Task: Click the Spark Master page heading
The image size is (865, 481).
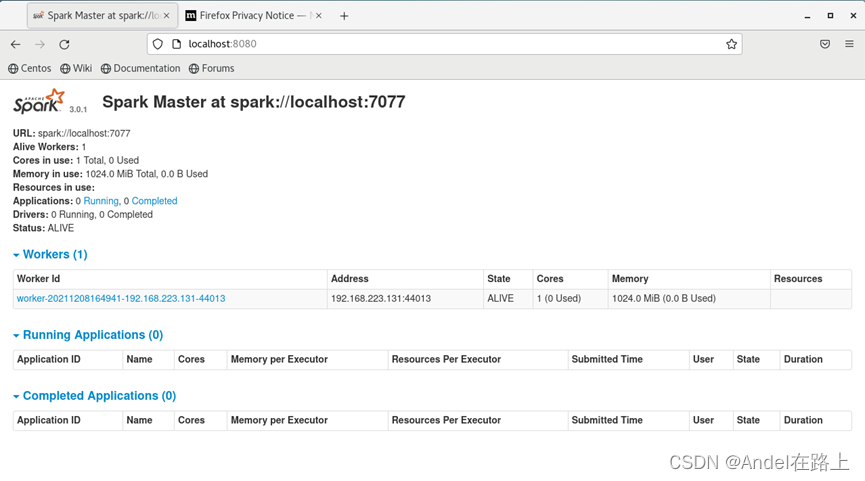Action: pos(254,101)
